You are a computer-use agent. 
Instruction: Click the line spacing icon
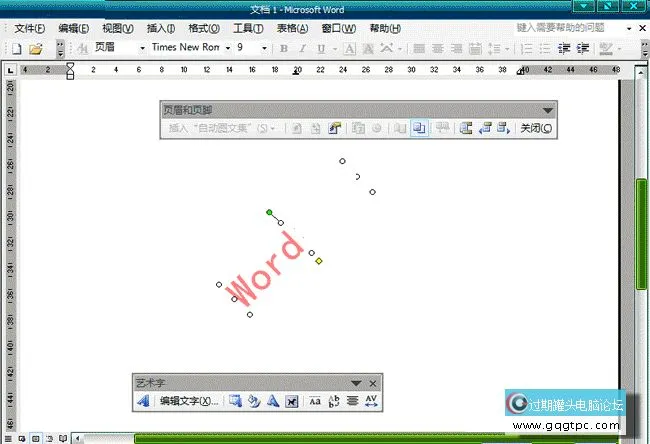click(494, 49)
